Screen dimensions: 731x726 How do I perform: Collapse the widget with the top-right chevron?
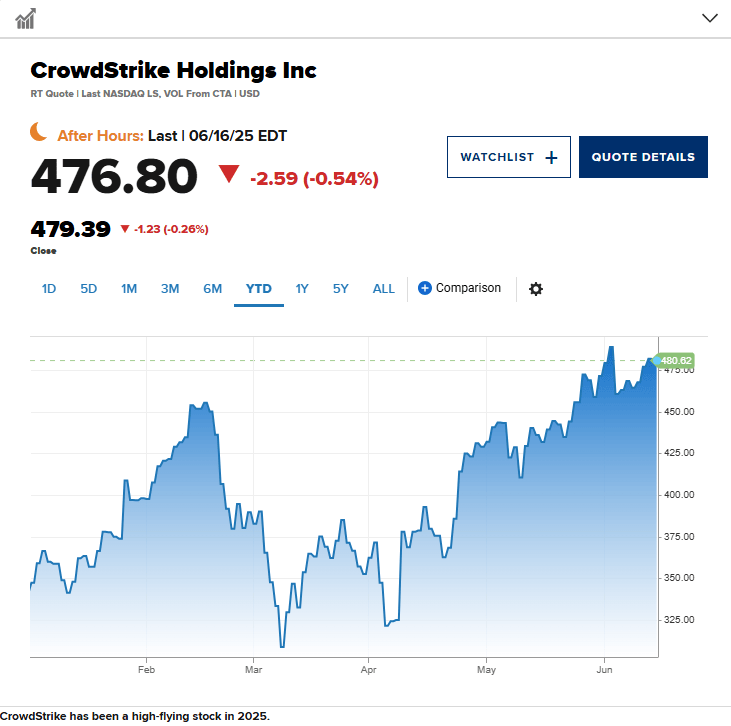(x=710, y=18)
